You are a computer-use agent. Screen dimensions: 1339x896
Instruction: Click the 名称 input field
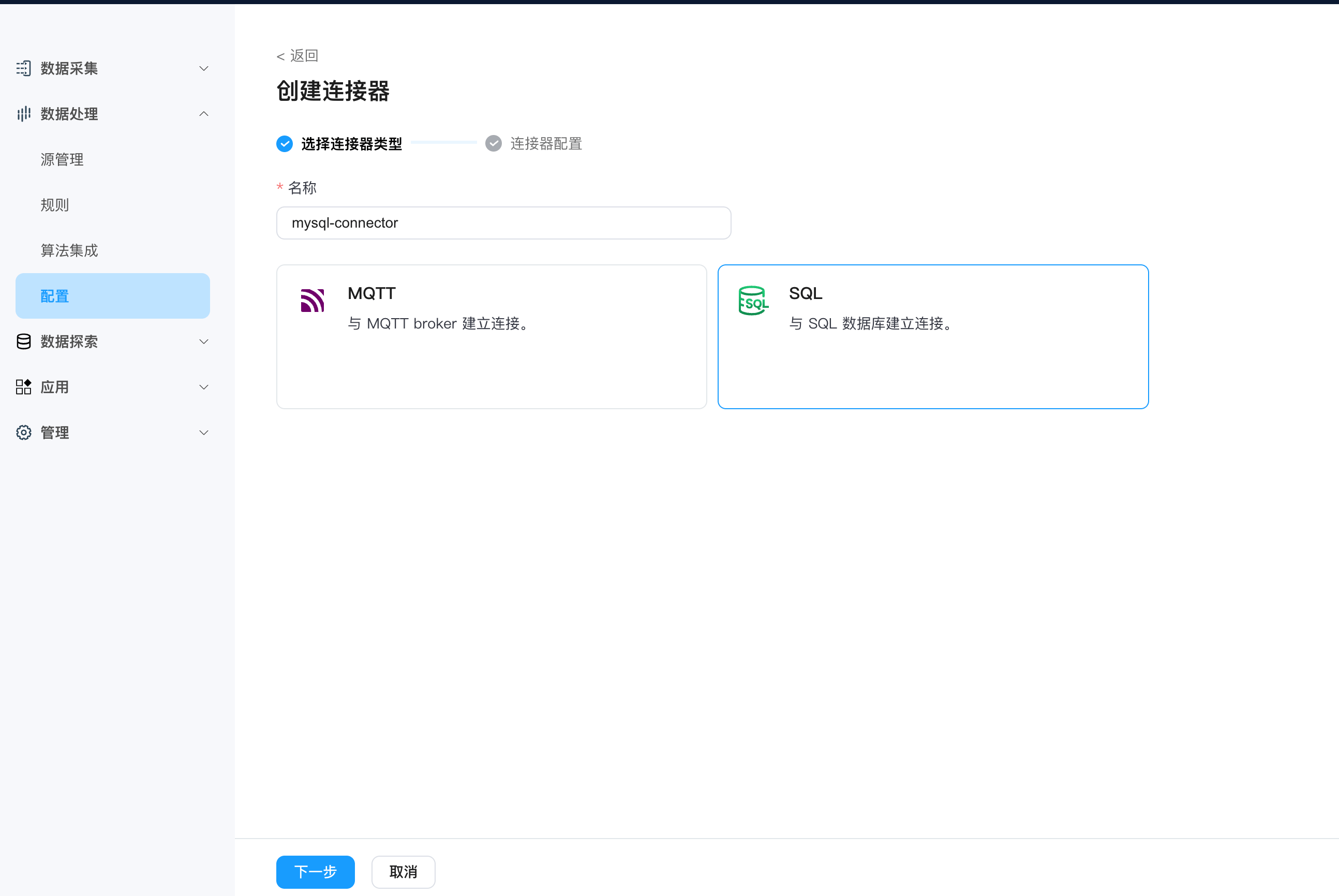[503, 223]
